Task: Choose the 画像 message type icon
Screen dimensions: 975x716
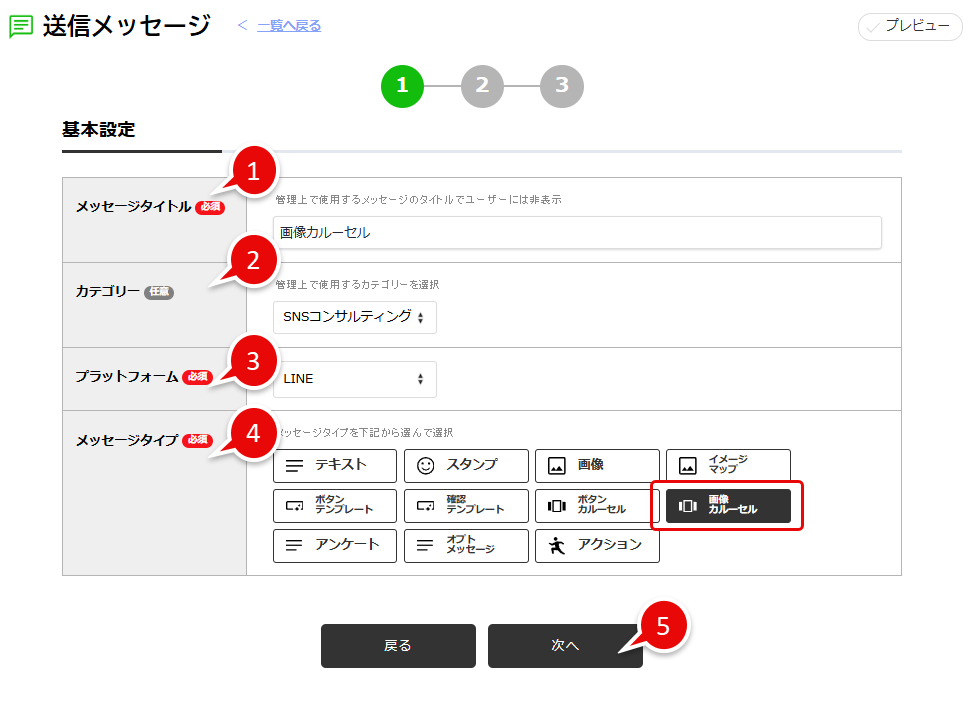Action: tap(597, 466)
